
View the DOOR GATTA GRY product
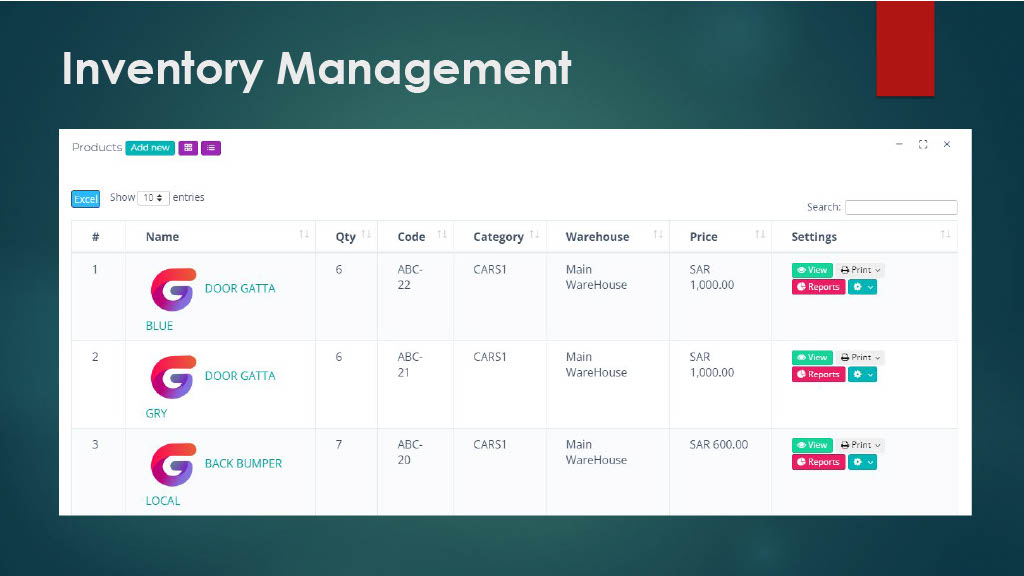812,357
